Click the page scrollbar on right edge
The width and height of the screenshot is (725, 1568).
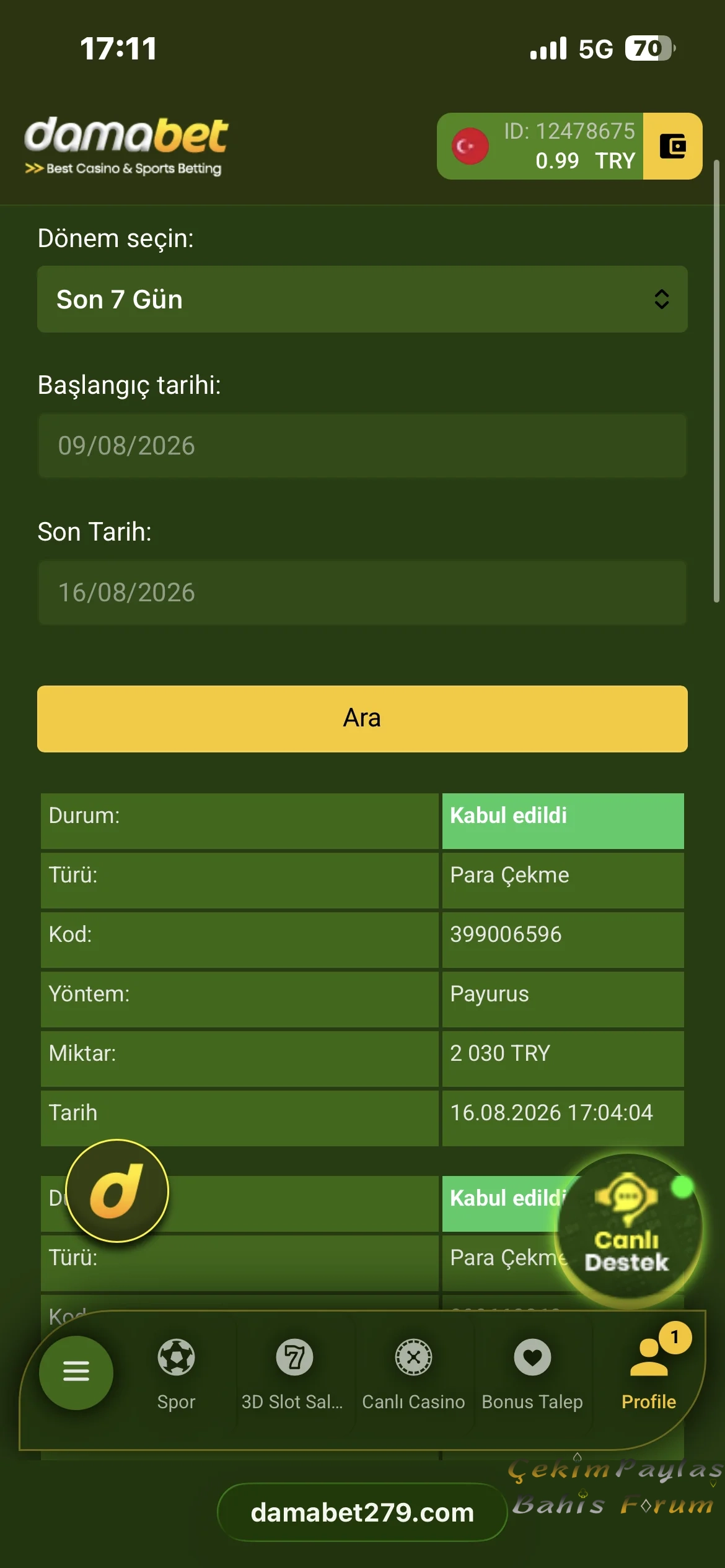(x=716, y=381)
